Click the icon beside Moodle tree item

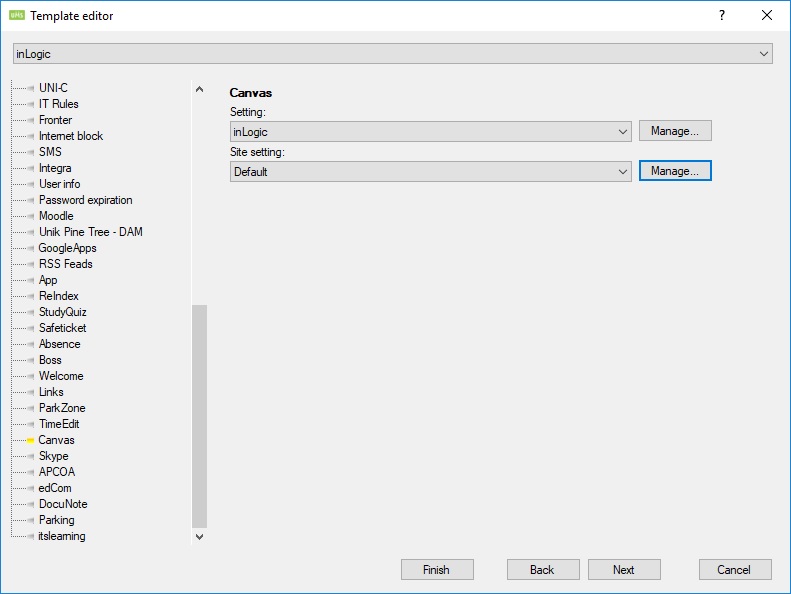point(31,216)
